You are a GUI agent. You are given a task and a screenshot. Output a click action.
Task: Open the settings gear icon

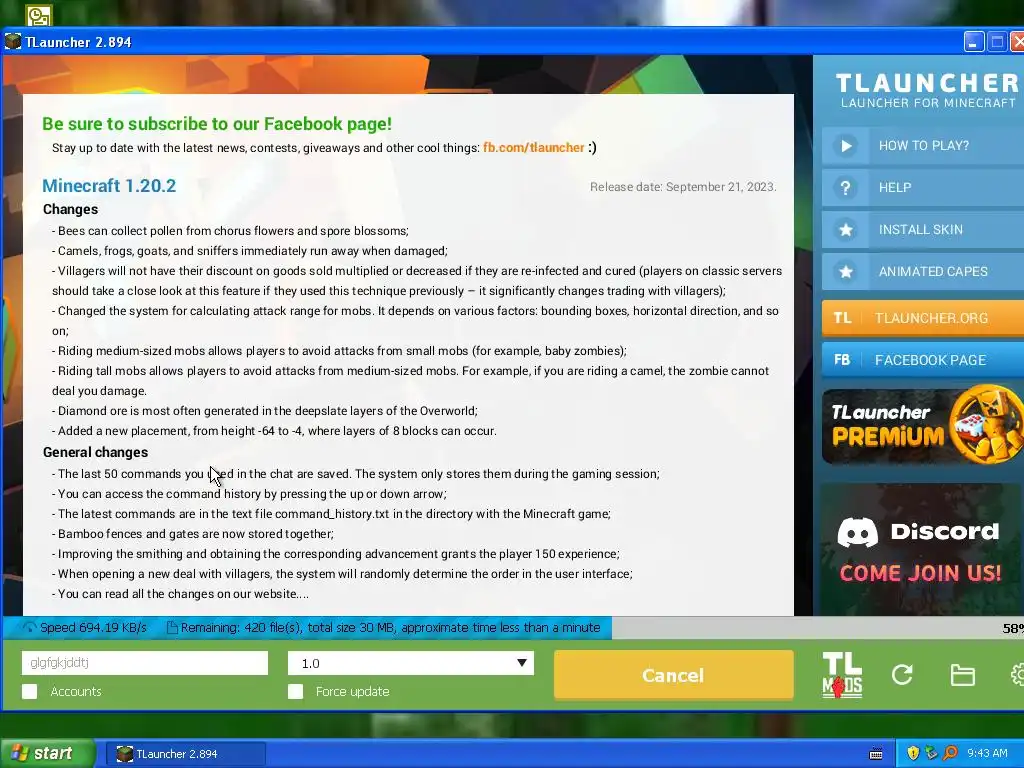(x=1017, y=675)
